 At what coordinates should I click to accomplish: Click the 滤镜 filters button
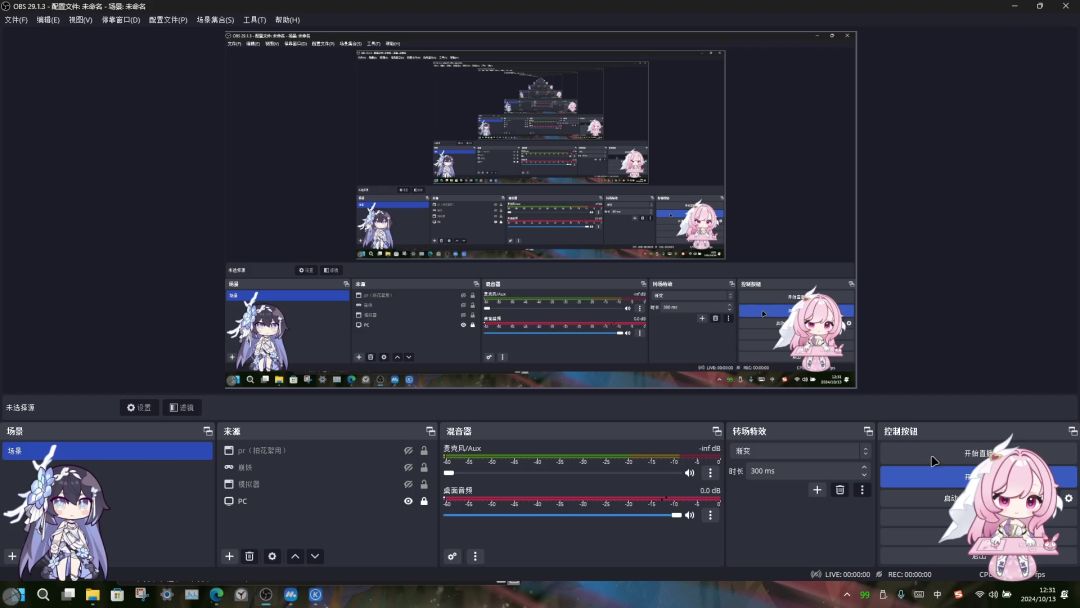pos(182,408)
